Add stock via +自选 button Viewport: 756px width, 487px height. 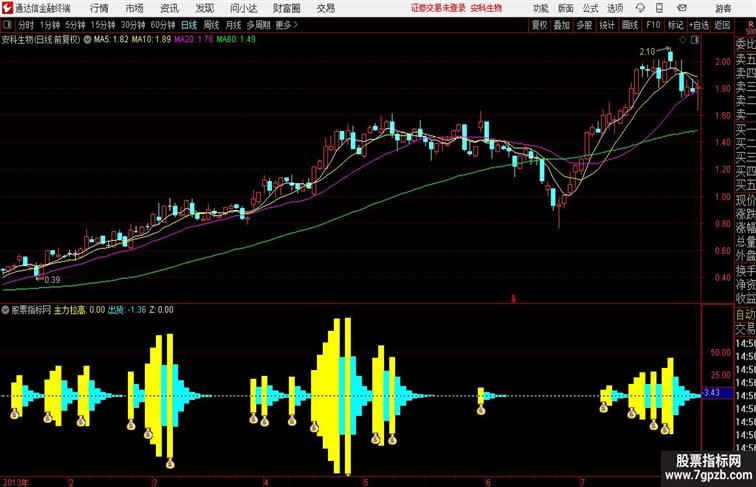click(x=699, y=25)
